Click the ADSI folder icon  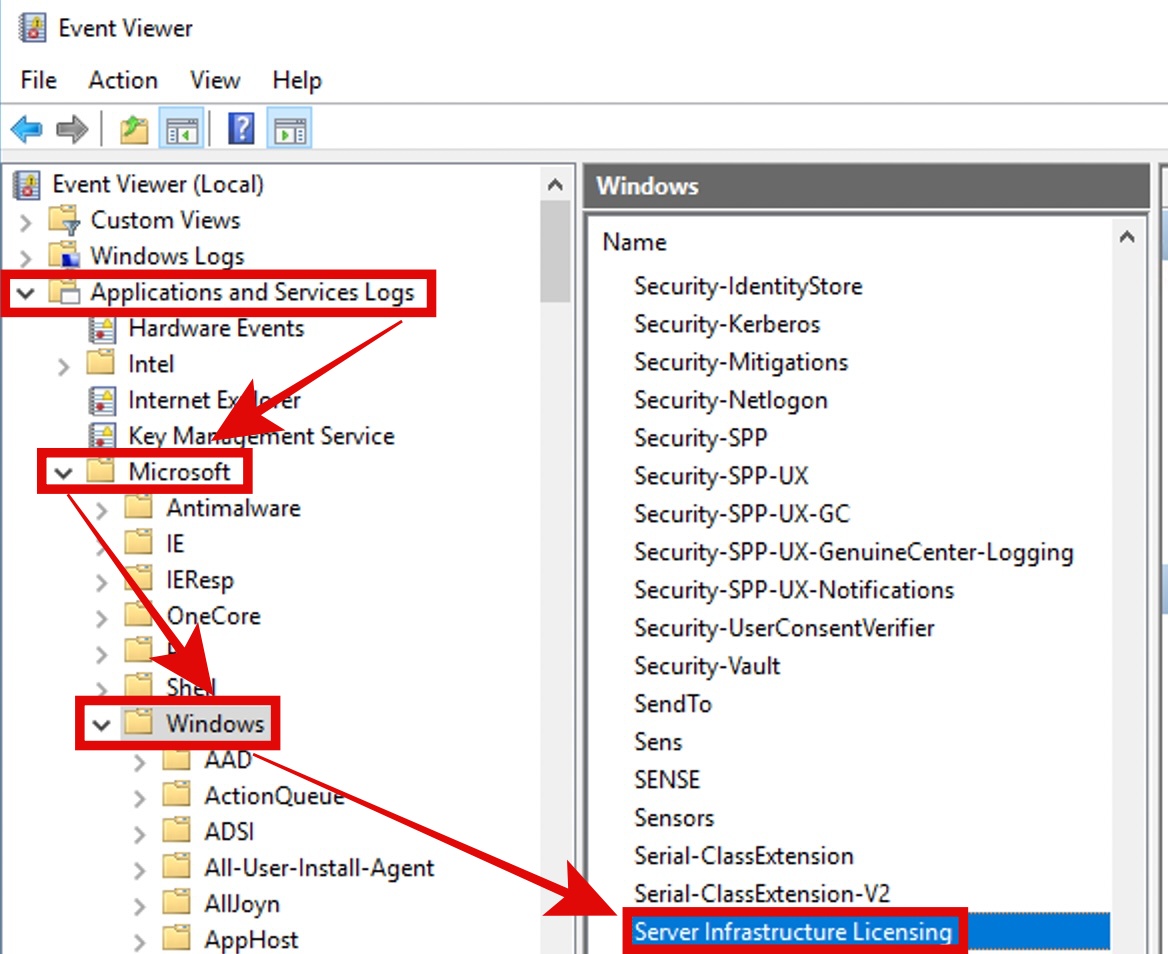tap(177, 831)
